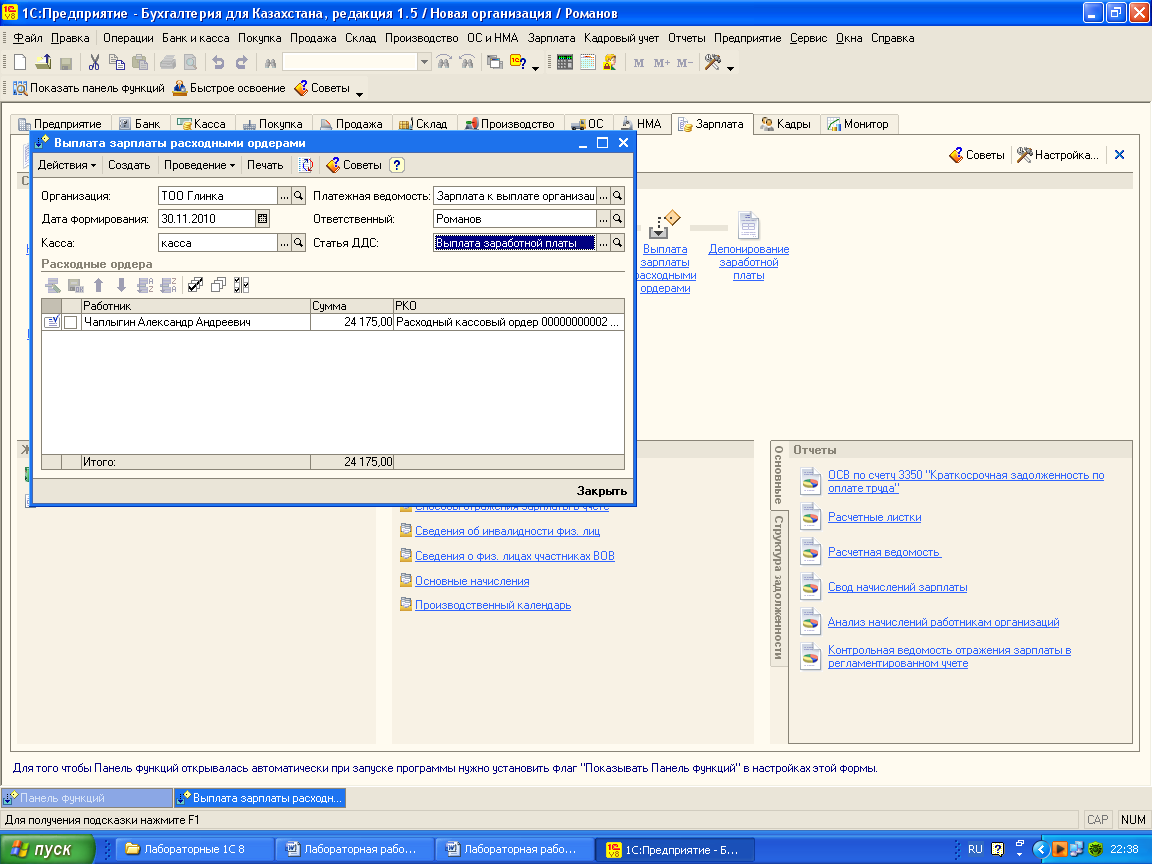This screenshot has height=864, width=1152.
Task: Click the Copy icon in main toolbar
Action: click(x=117, y=63)
